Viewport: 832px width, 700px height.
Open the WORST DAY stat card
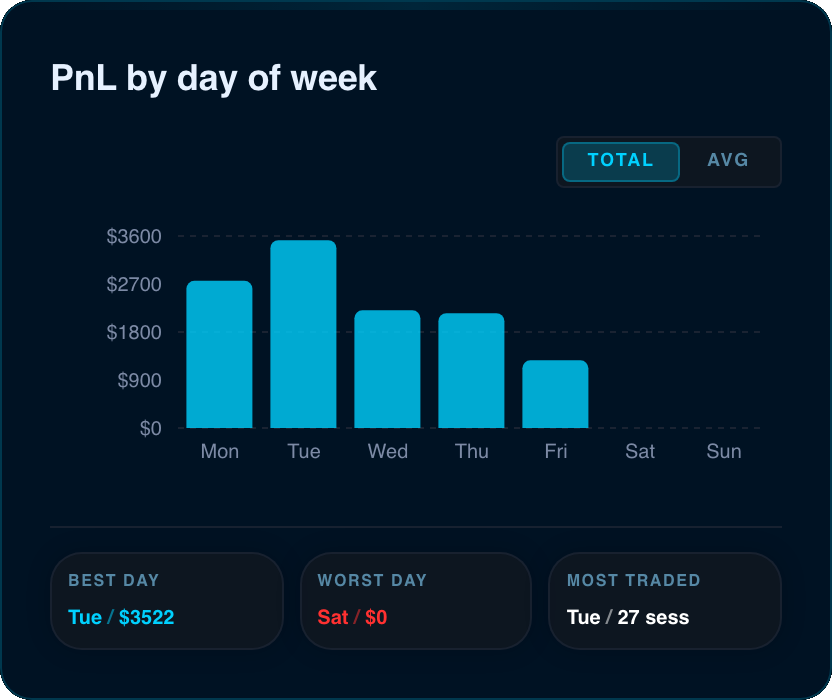point(416,601)
